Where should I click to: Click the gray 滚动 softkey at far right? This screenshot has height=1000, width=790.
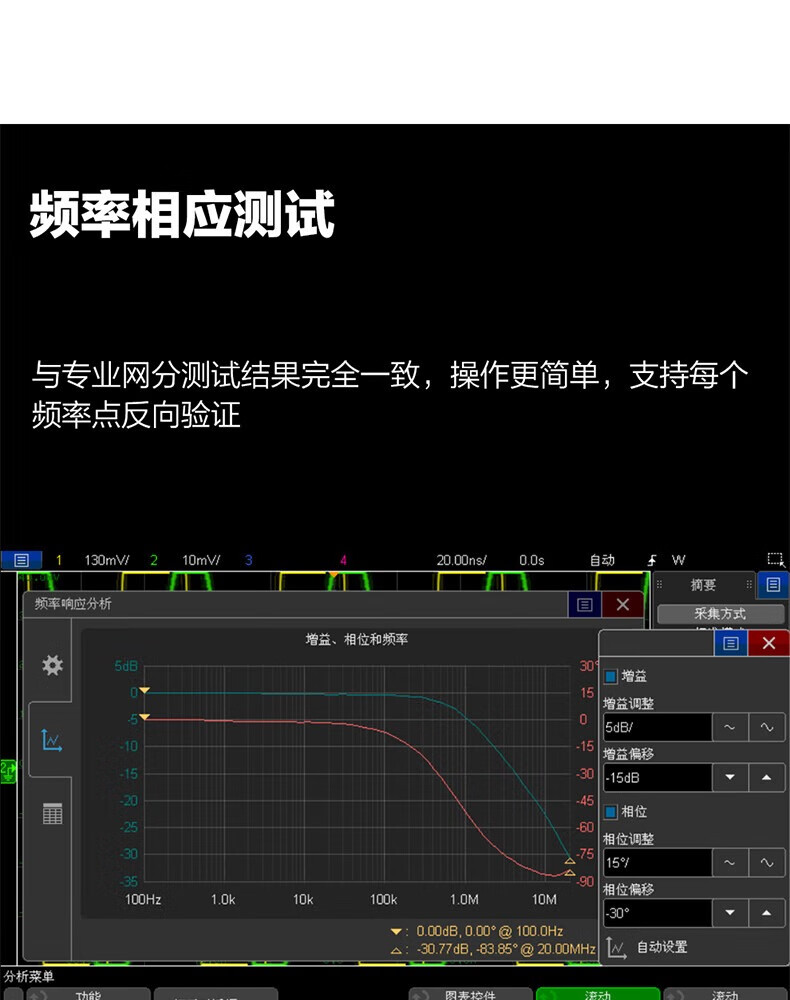(725, 994)
